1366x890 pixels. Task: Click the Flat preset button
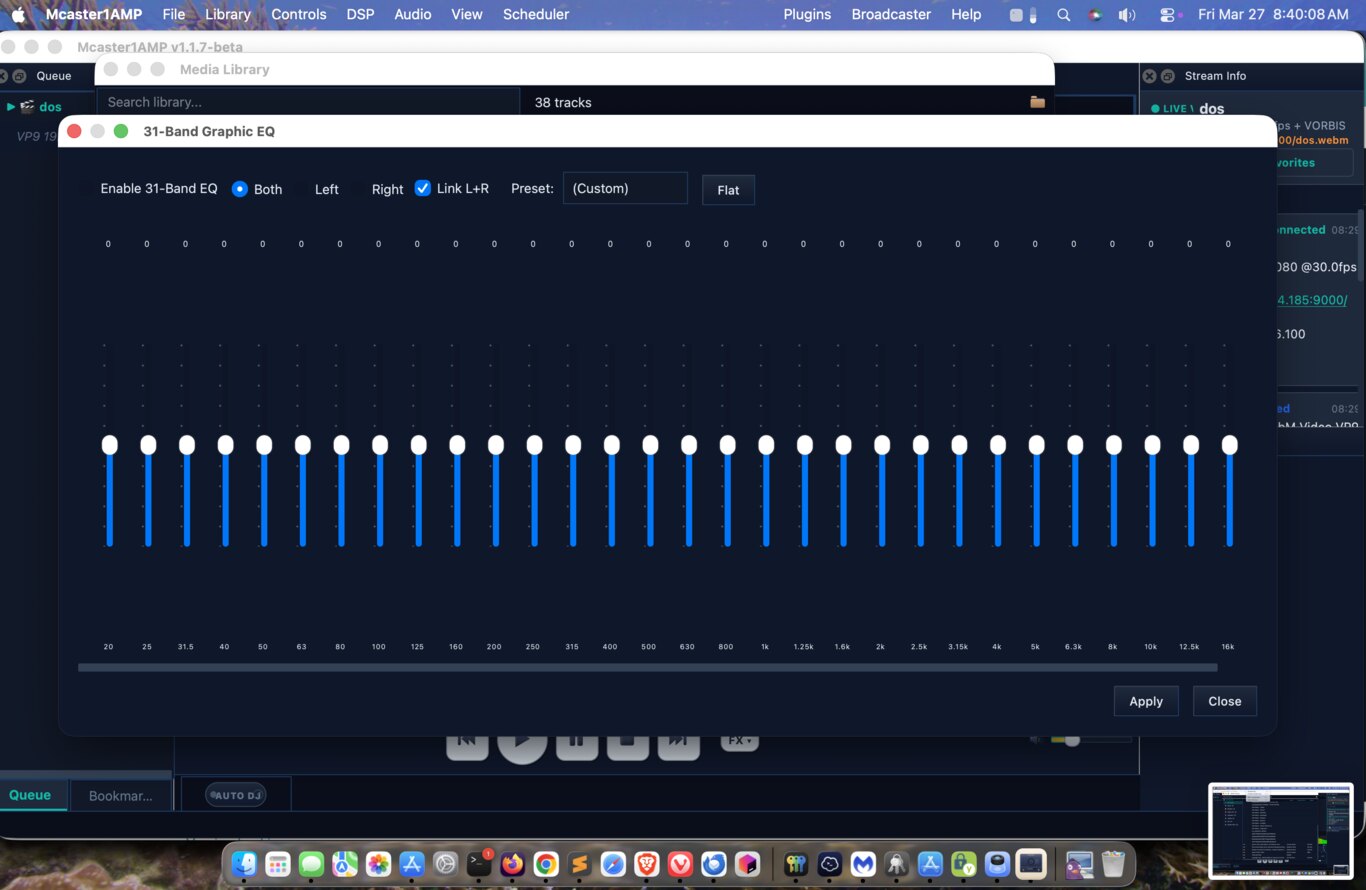click(728, 190)
